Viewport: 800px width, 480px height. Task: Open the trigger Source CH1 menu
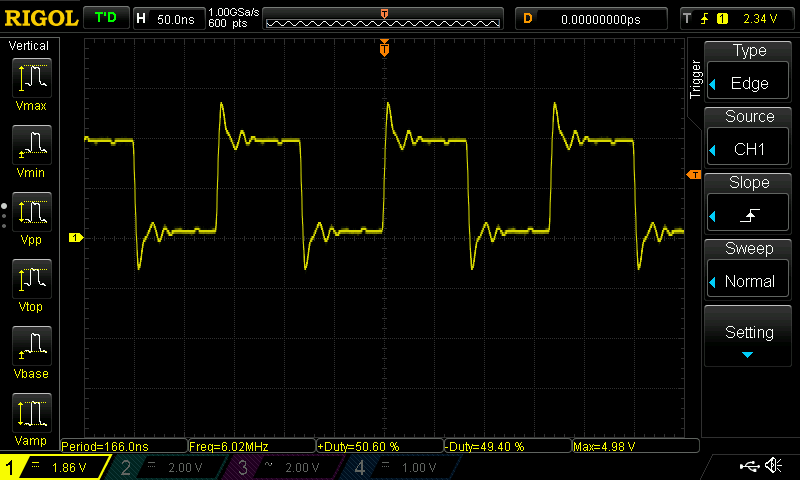(x=749, y=138)
